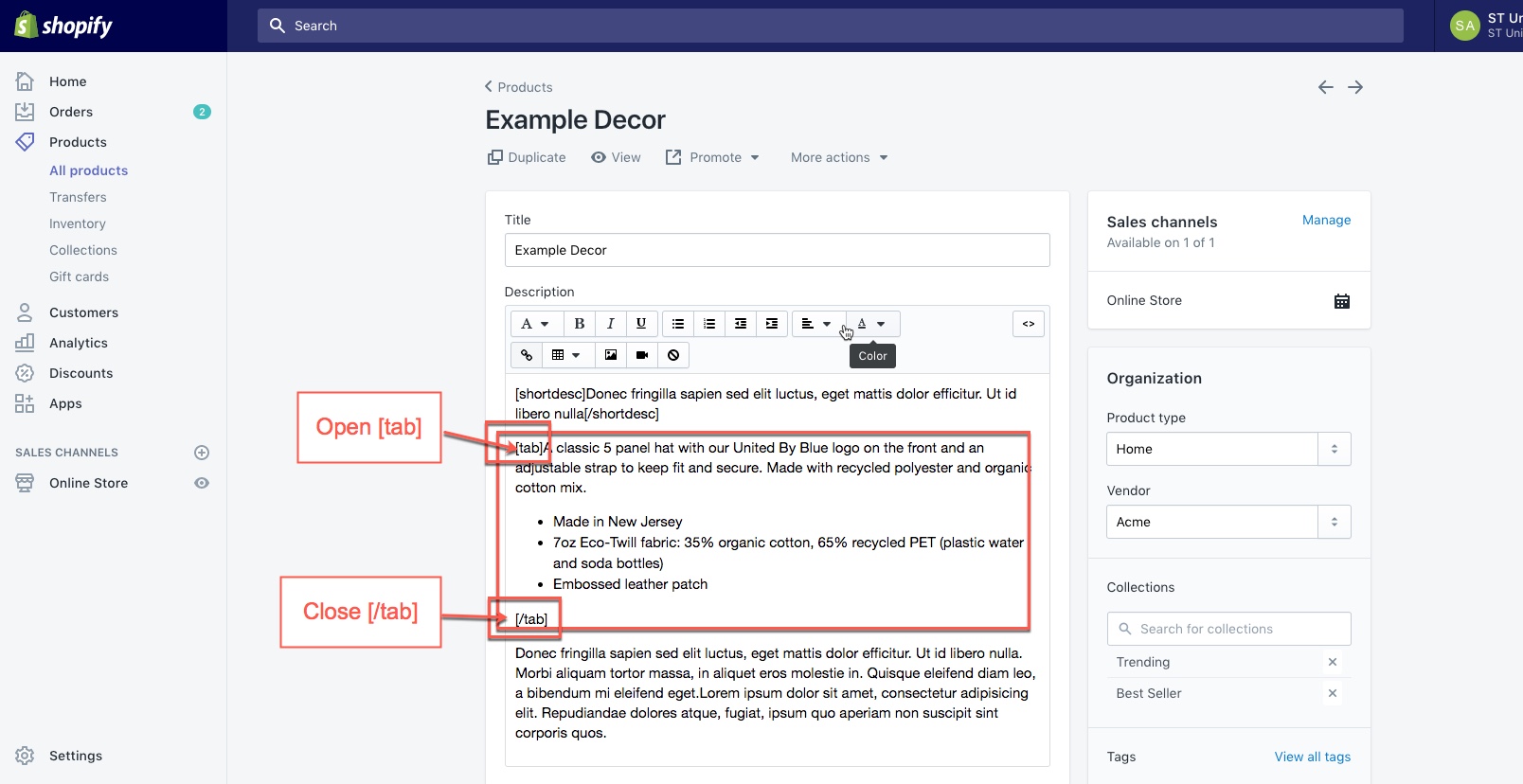The width and height of the screenshot is (1523, 784).
Task: Open text formatting dropdown
Action: (x=535, y=324)
